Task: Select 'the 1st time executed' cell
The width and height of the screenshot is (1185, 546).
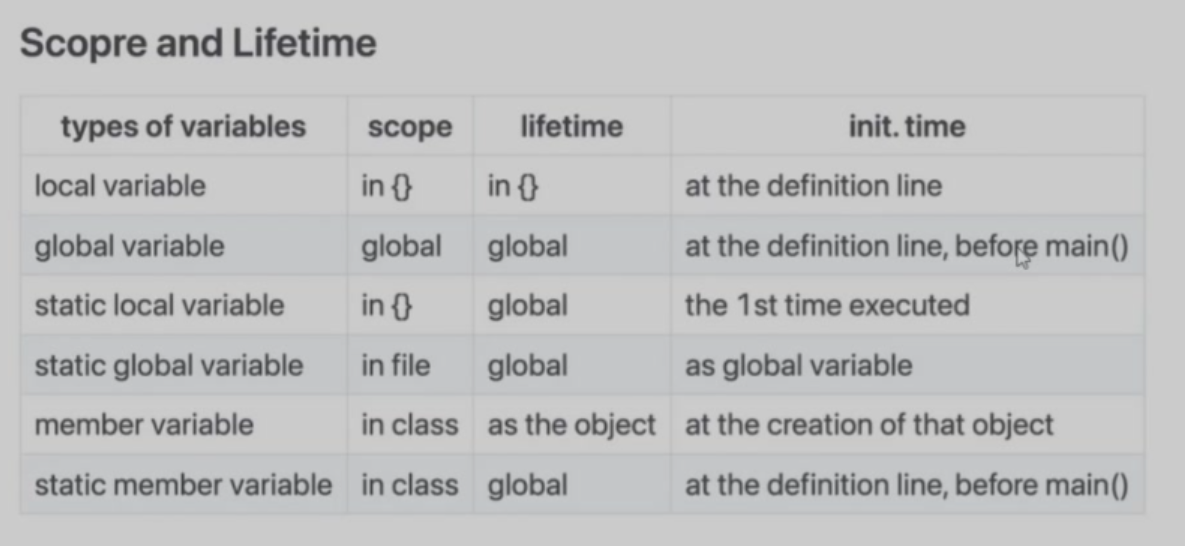Action: click(827, 306)
